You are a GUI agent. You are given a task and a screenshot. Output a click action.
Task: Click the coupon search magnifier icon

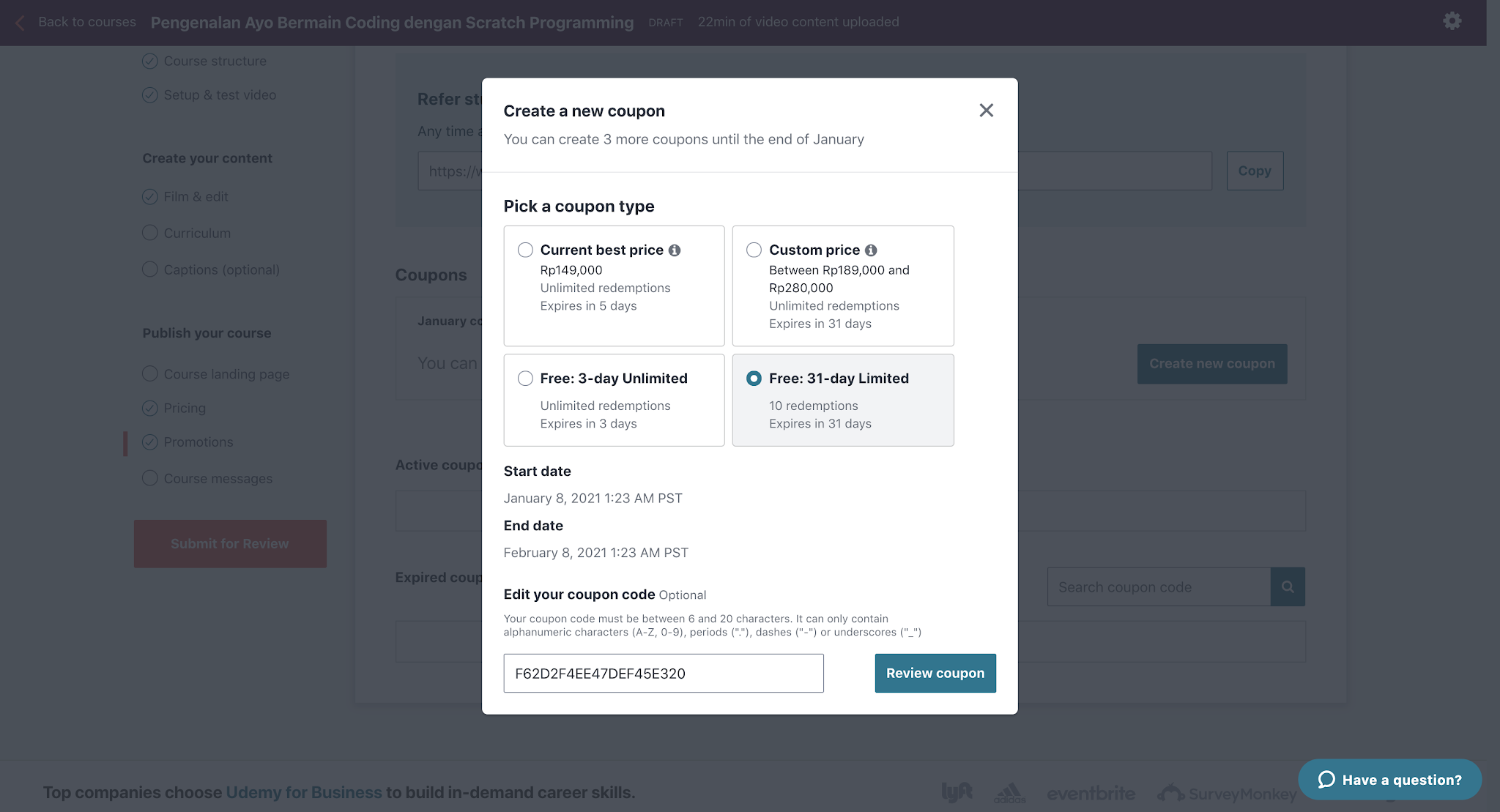click(1288, 586)
